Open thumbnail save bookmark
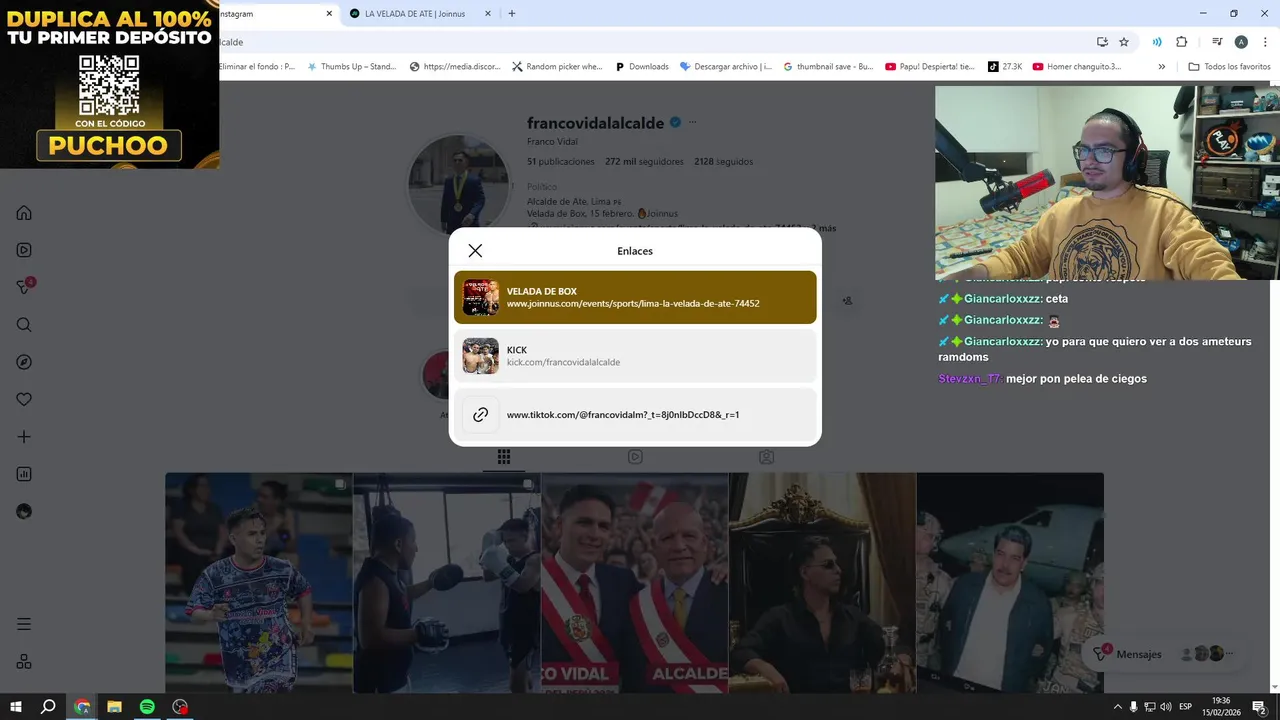1280x720 pixels. coord(828,67)
